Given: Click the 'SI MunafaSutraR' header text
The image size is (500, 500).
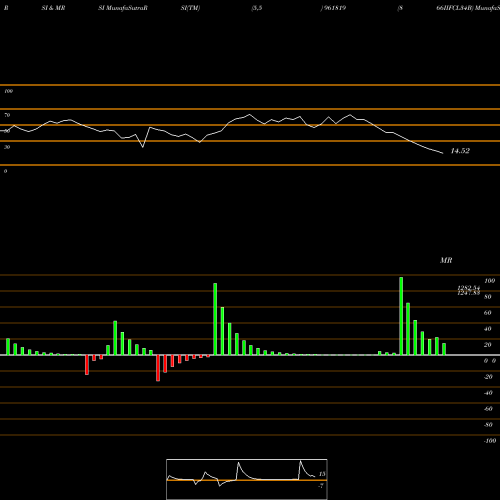Looking at the screenshot, I should (x=123, y=8).
